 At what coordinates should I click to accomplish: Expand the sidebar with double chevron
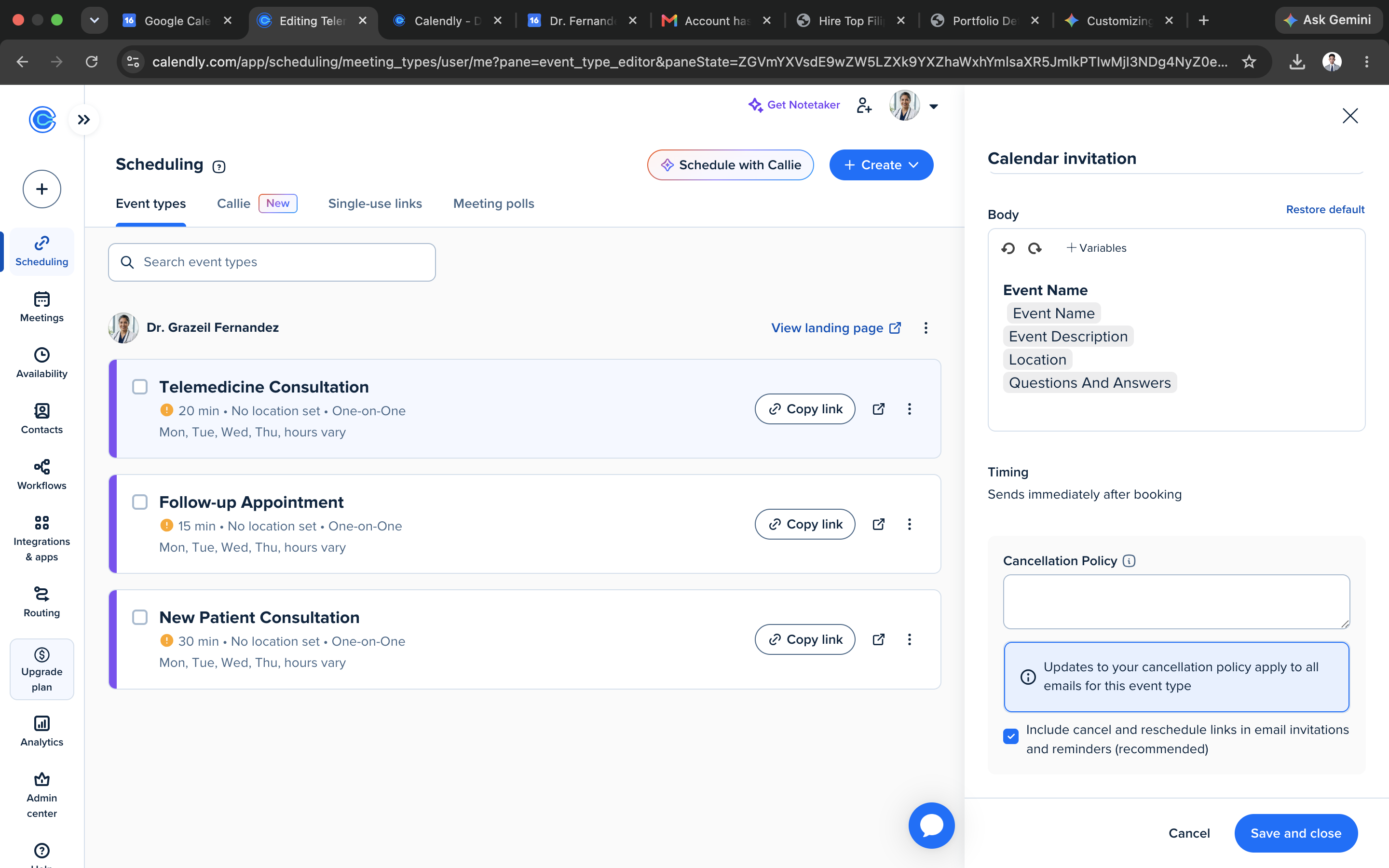point(84,120)
